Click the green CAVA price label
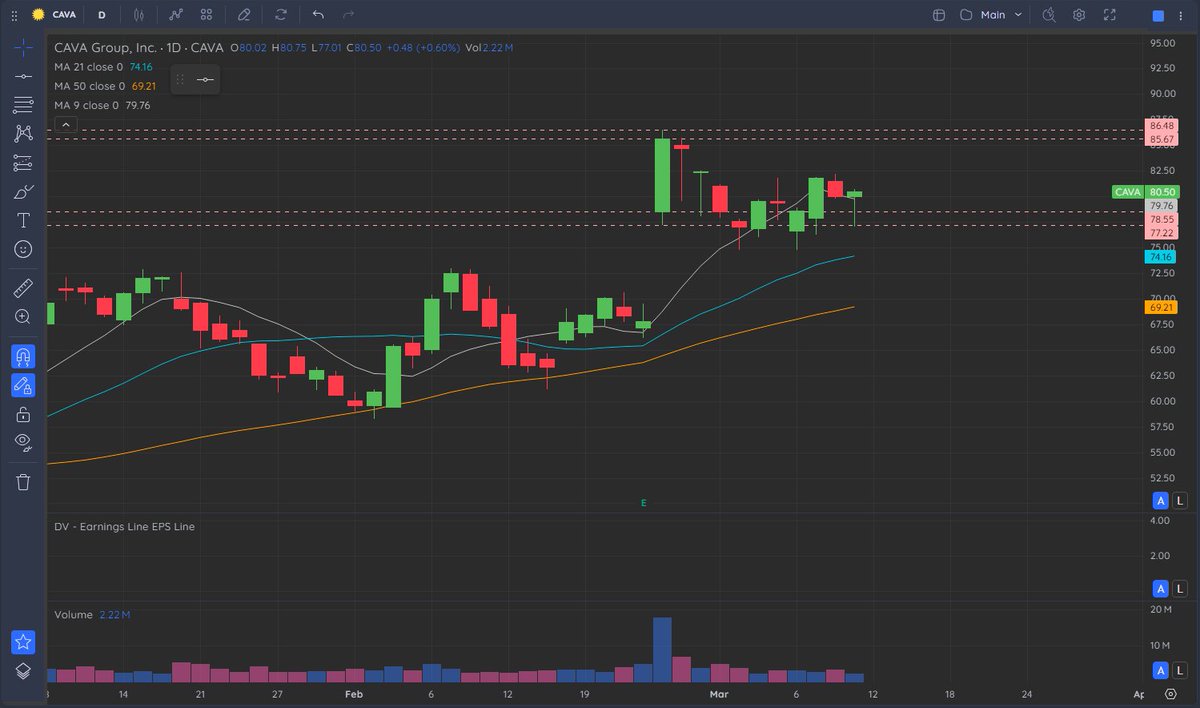This screenshot has width=1200, height=708. click(1145, 192)
